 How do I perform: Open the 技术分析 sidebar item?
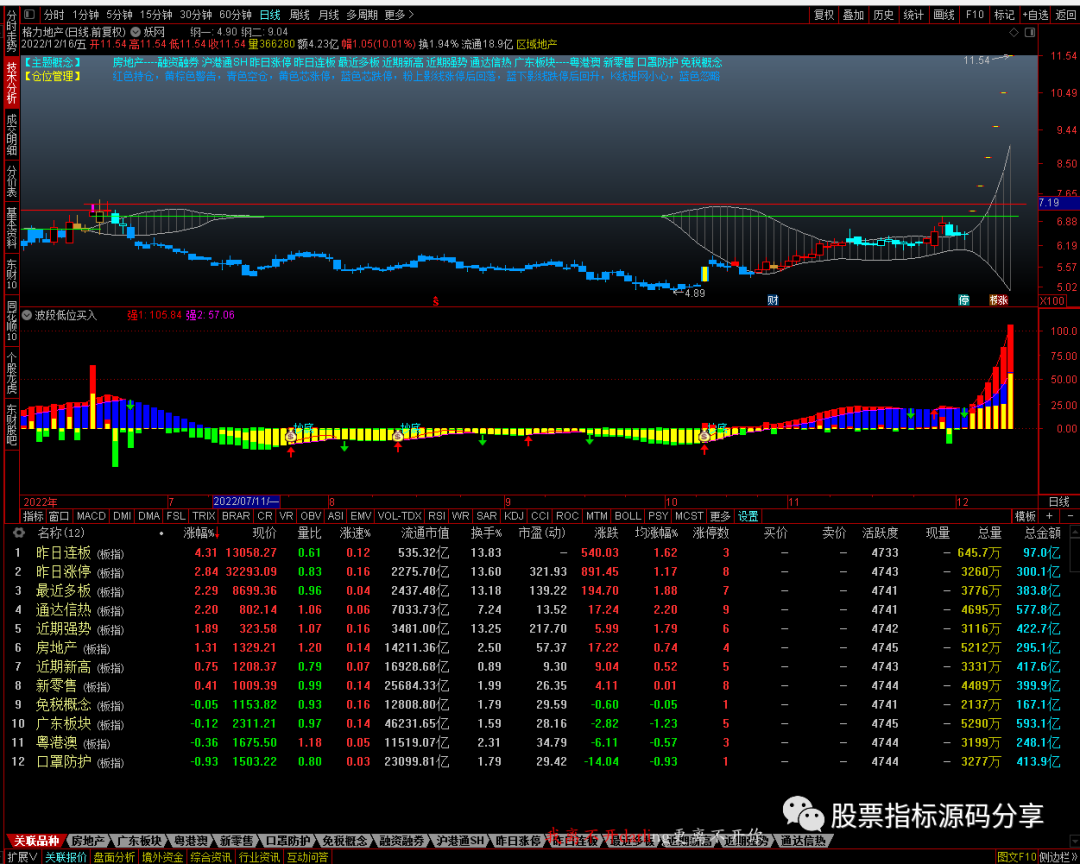12,83
